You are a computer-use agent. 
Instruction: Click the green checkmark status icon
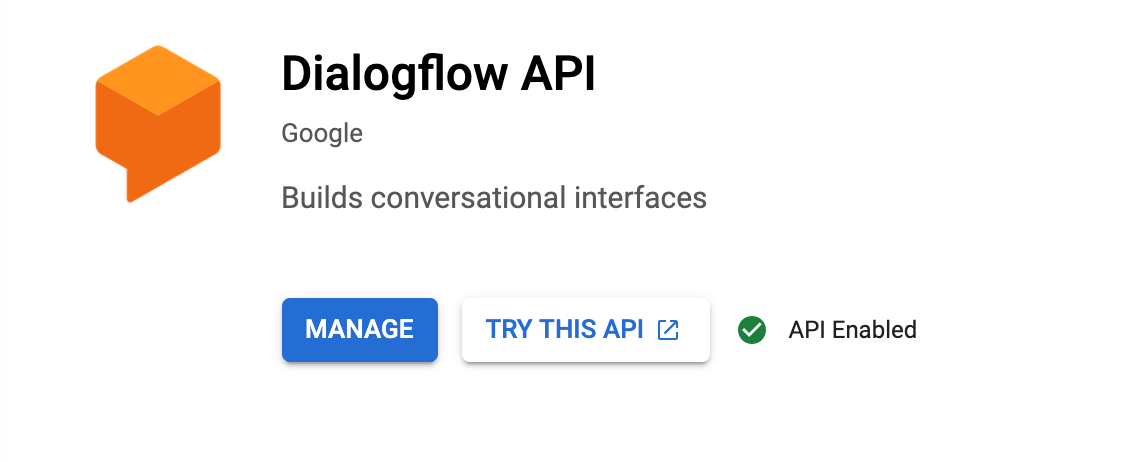[751, 330]
